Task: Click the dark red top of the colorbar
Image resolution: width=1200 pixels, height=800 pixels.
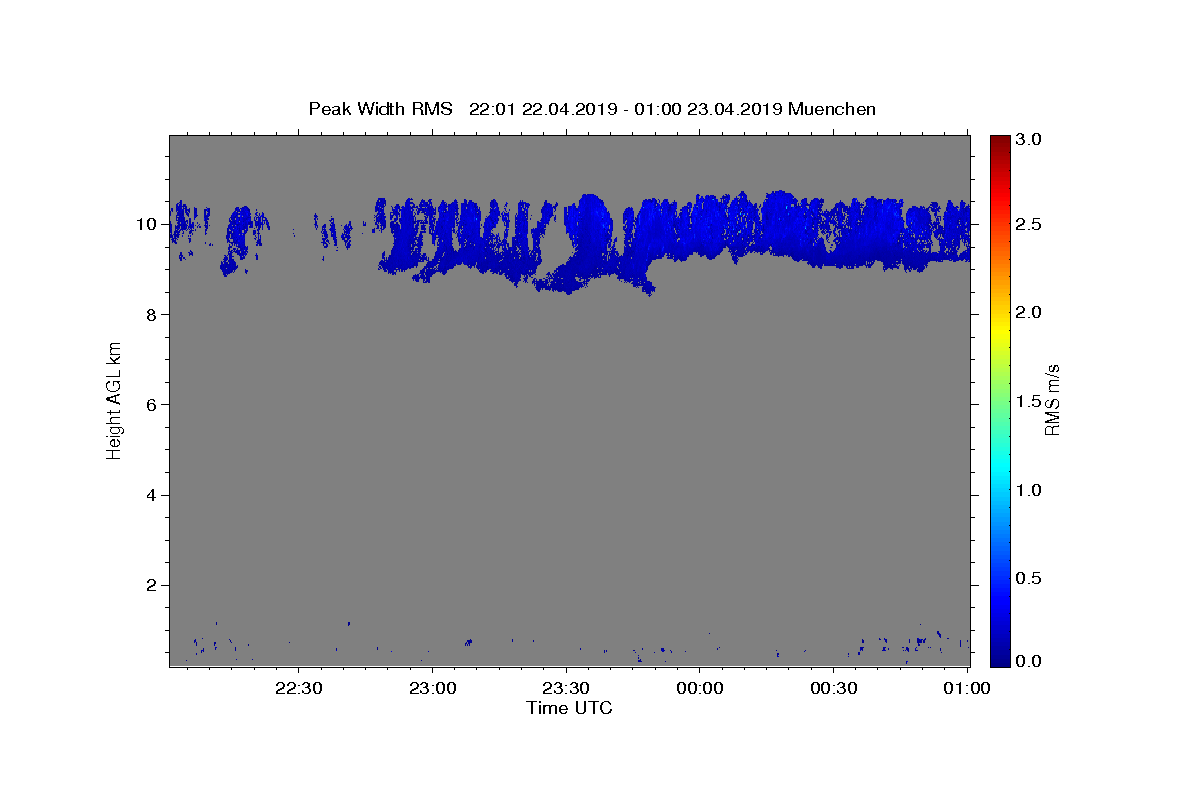Action: coord(1000,142)
